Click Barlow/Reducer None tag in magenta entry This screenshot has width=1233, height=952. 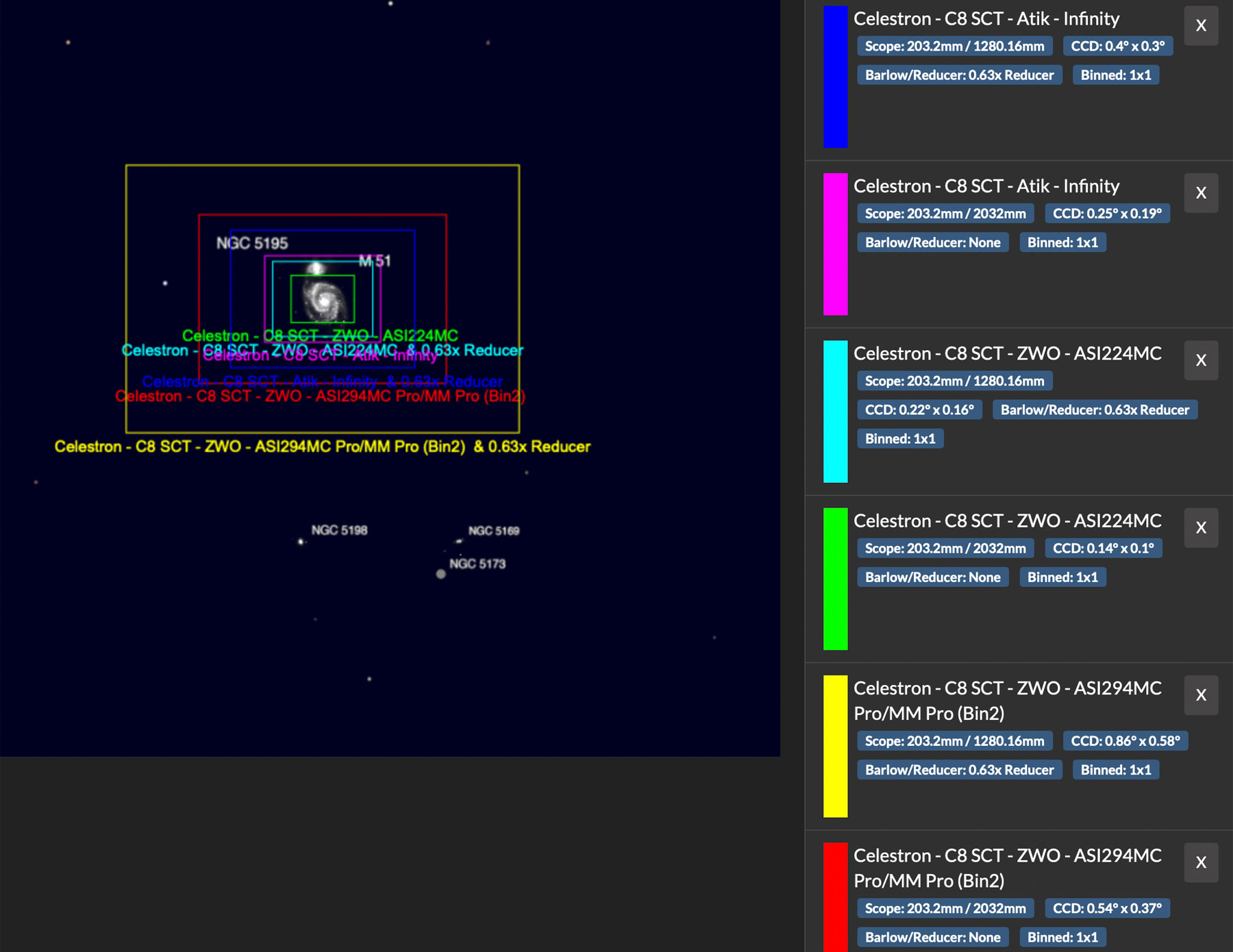pos(932,242)
